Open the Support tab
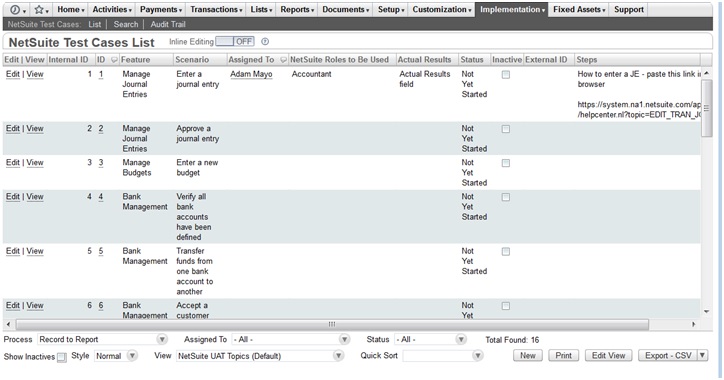This screenshot has width=724, height=380. pos(628,10)
